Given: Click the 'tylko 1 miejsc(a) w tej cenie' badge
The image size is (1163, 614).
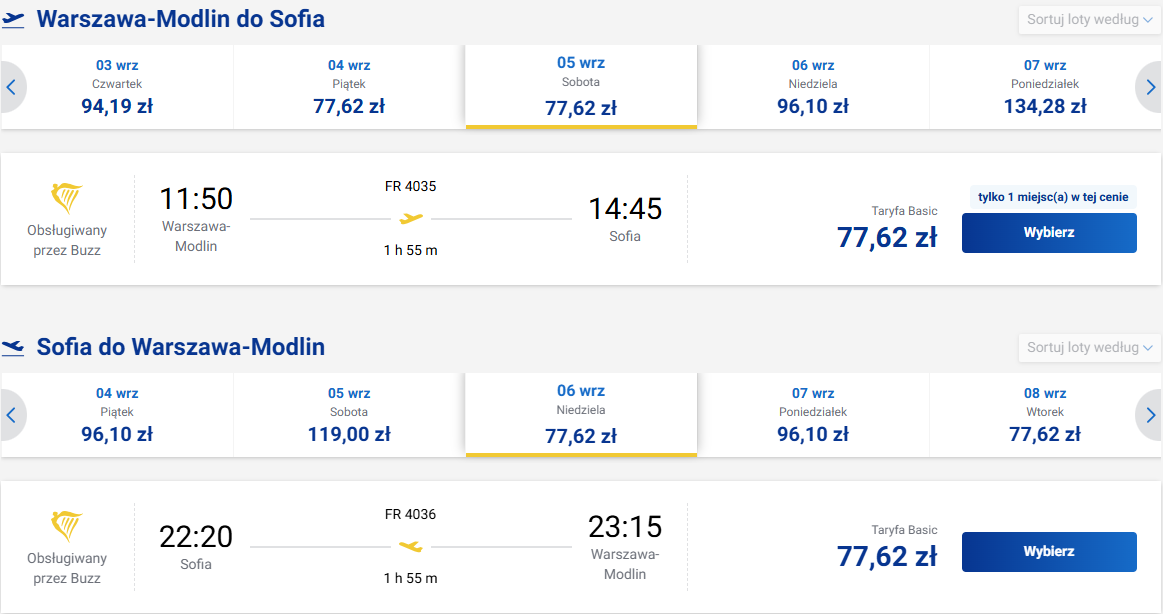Looking at the screenshot, I should [x=1052, y=197].
